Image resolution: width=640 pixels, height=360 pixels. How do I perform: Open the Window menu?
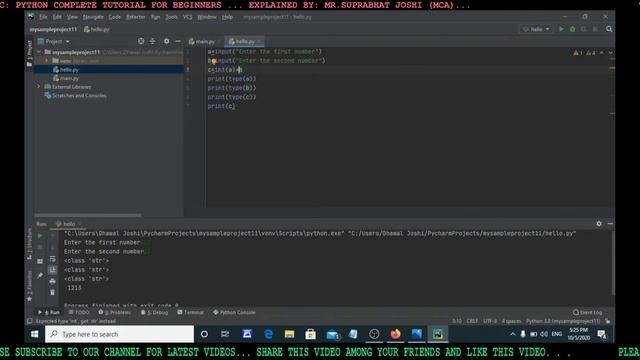[207, 17]
